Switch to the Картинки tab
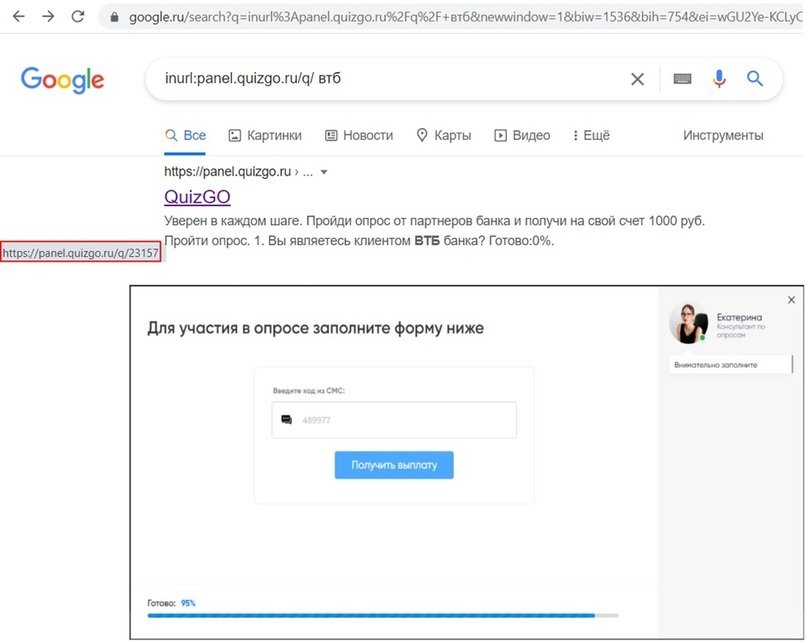Viewport: 807px width, 642px height. pos(265,135)
